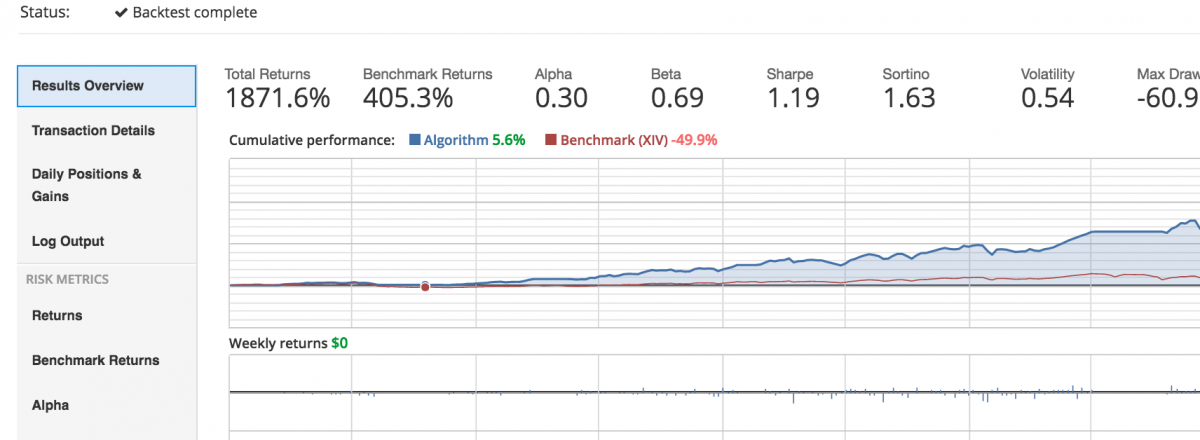Click the Alpha 0.30 metric at top

coord(561,98)
